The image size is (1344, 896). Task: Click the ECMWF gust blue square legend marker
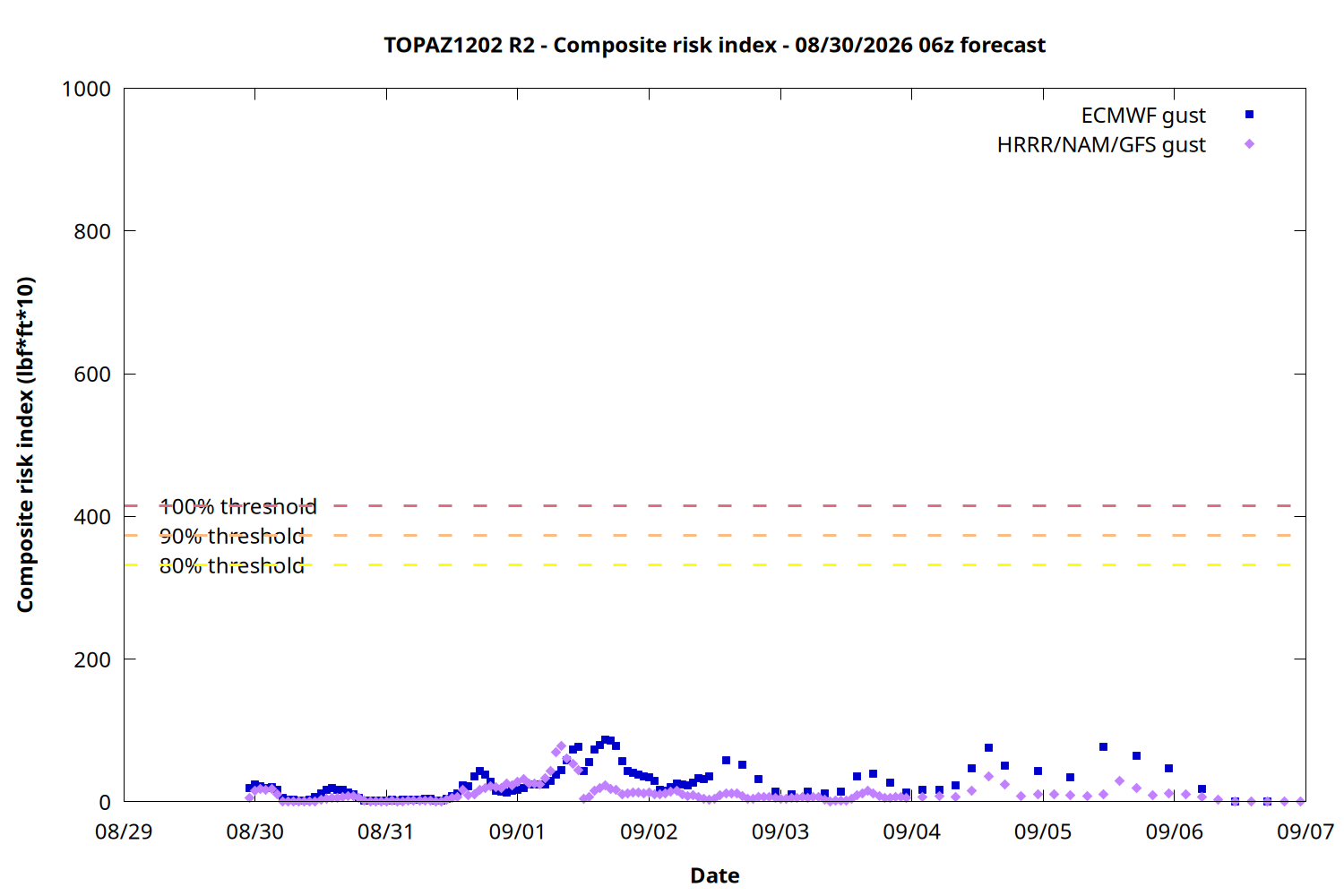tap(1249, 115)
